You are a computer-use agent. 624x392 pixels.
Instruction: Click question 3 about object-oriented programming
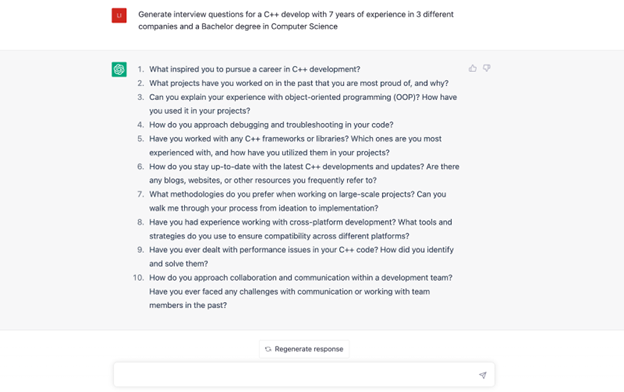point(303,104)
